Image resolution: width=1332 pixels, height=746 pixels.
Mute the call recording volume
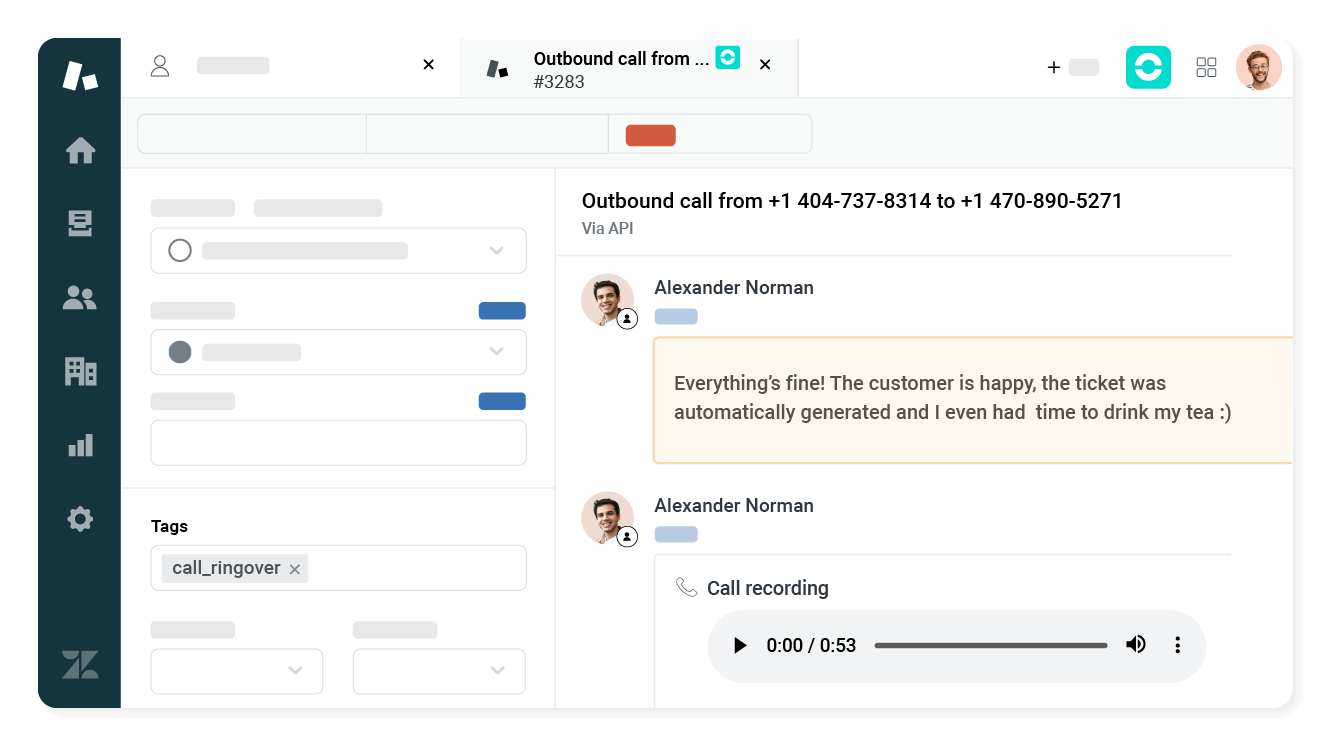(1135, 645)
